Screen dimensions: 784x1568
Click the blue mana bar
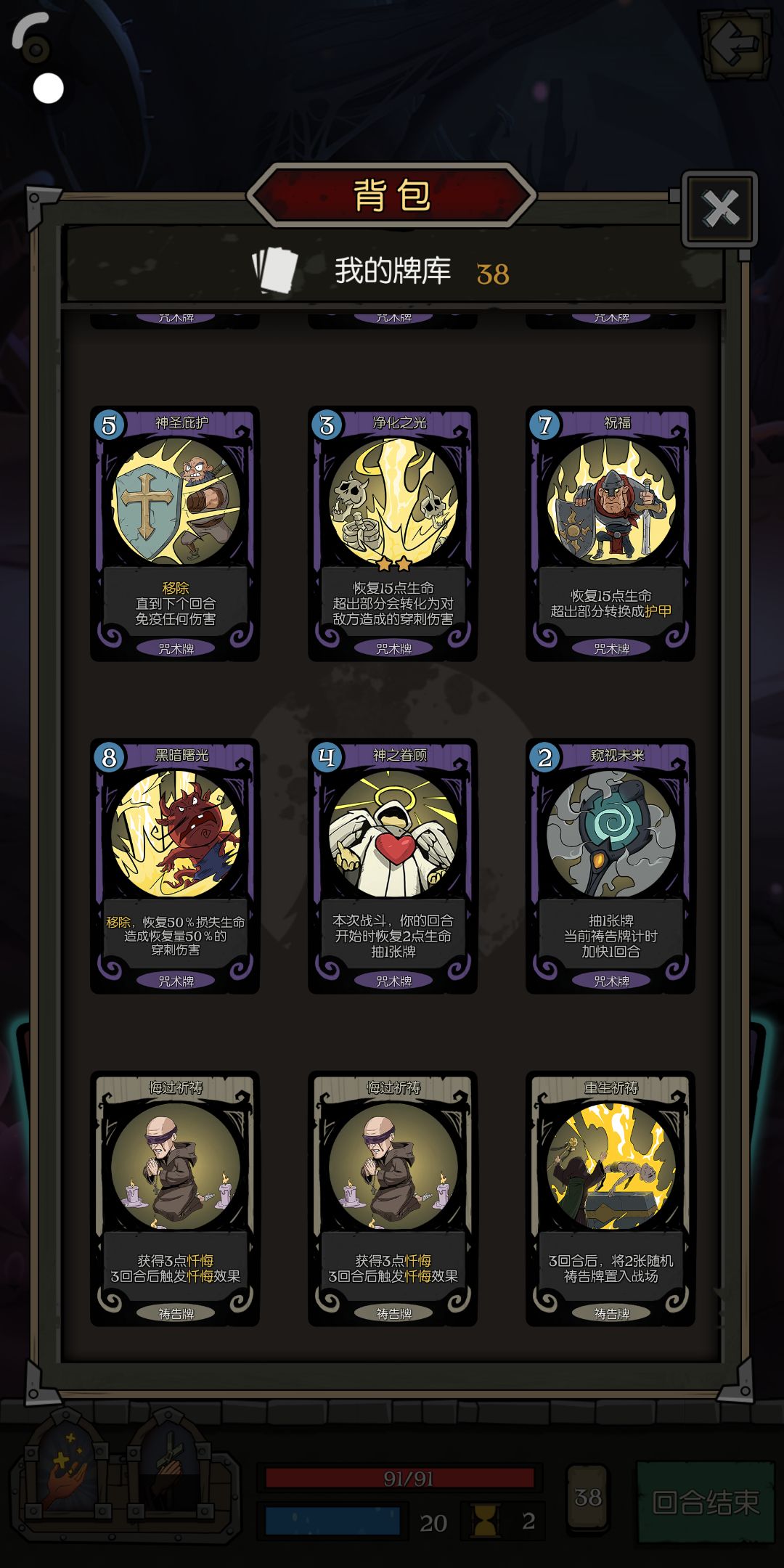(332, 1521)
